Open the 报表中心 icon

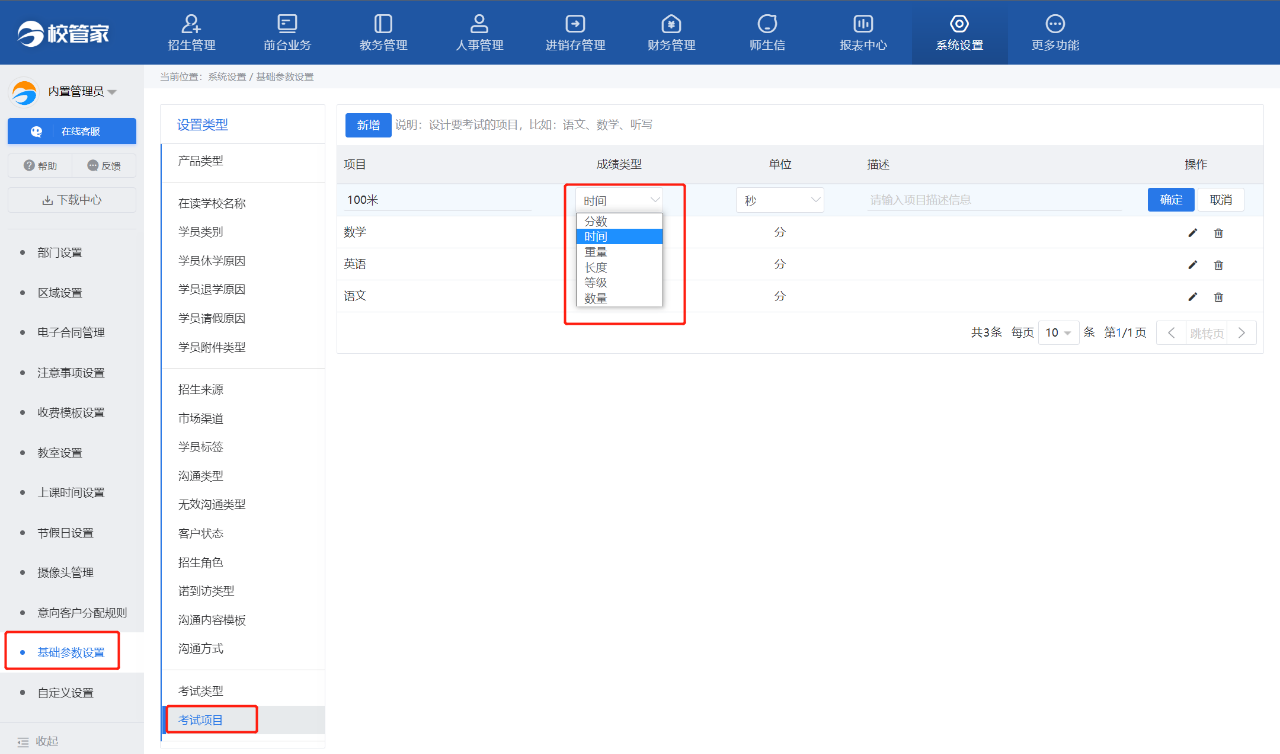coord(863,23)
